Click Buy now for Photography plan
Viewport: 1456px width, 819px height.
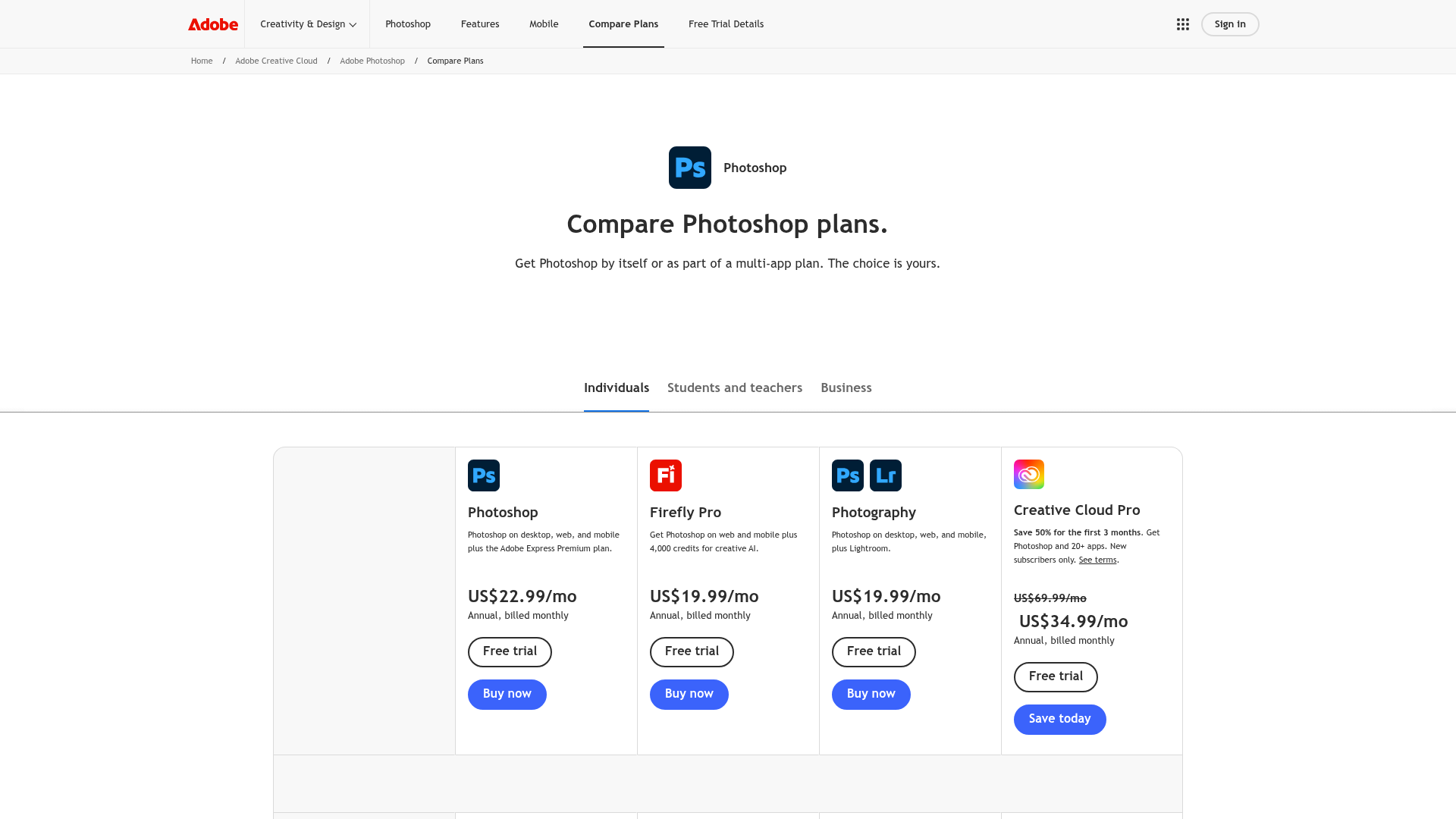[871, 695]
